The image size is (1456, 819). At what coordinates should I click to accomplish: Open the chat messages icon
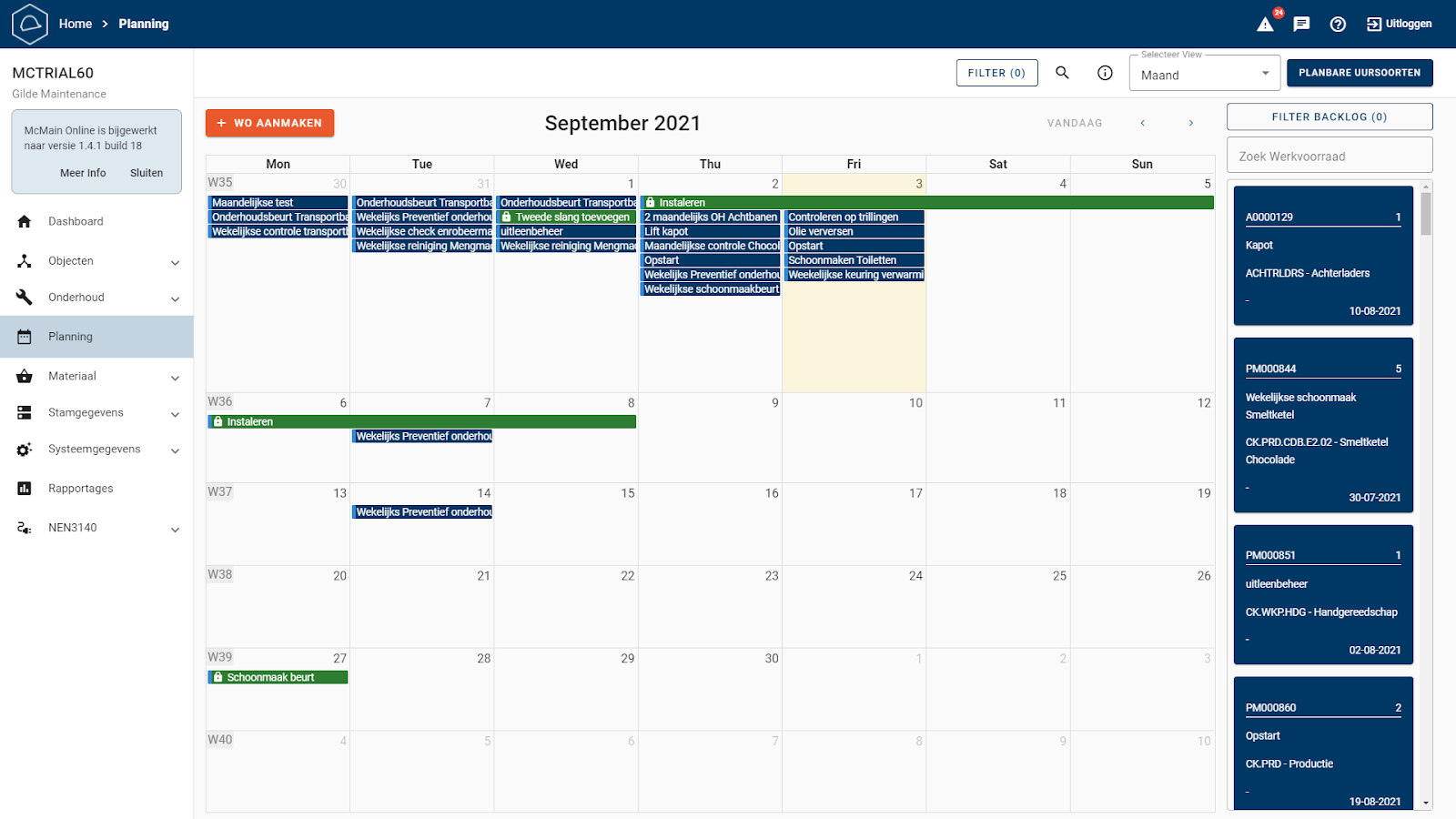1301,25
